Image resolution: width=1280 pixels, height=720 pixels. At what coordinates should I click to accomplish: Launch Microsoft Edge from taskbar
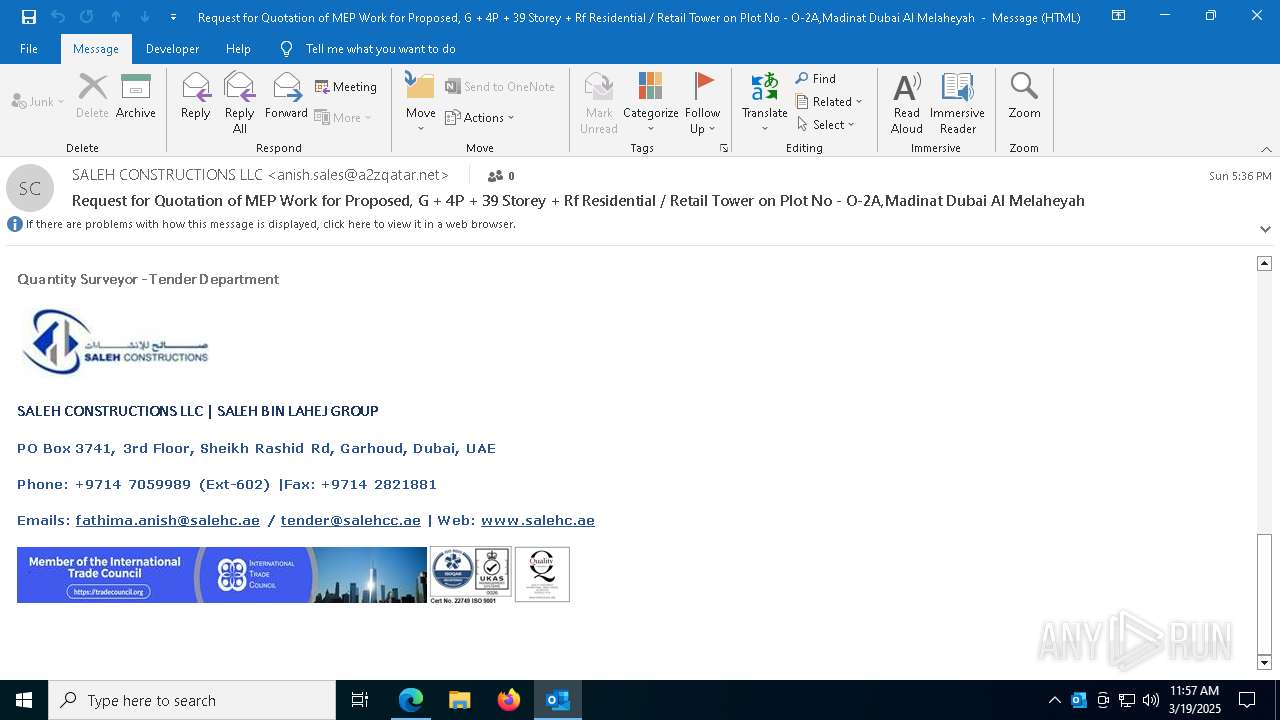point(411,700)
